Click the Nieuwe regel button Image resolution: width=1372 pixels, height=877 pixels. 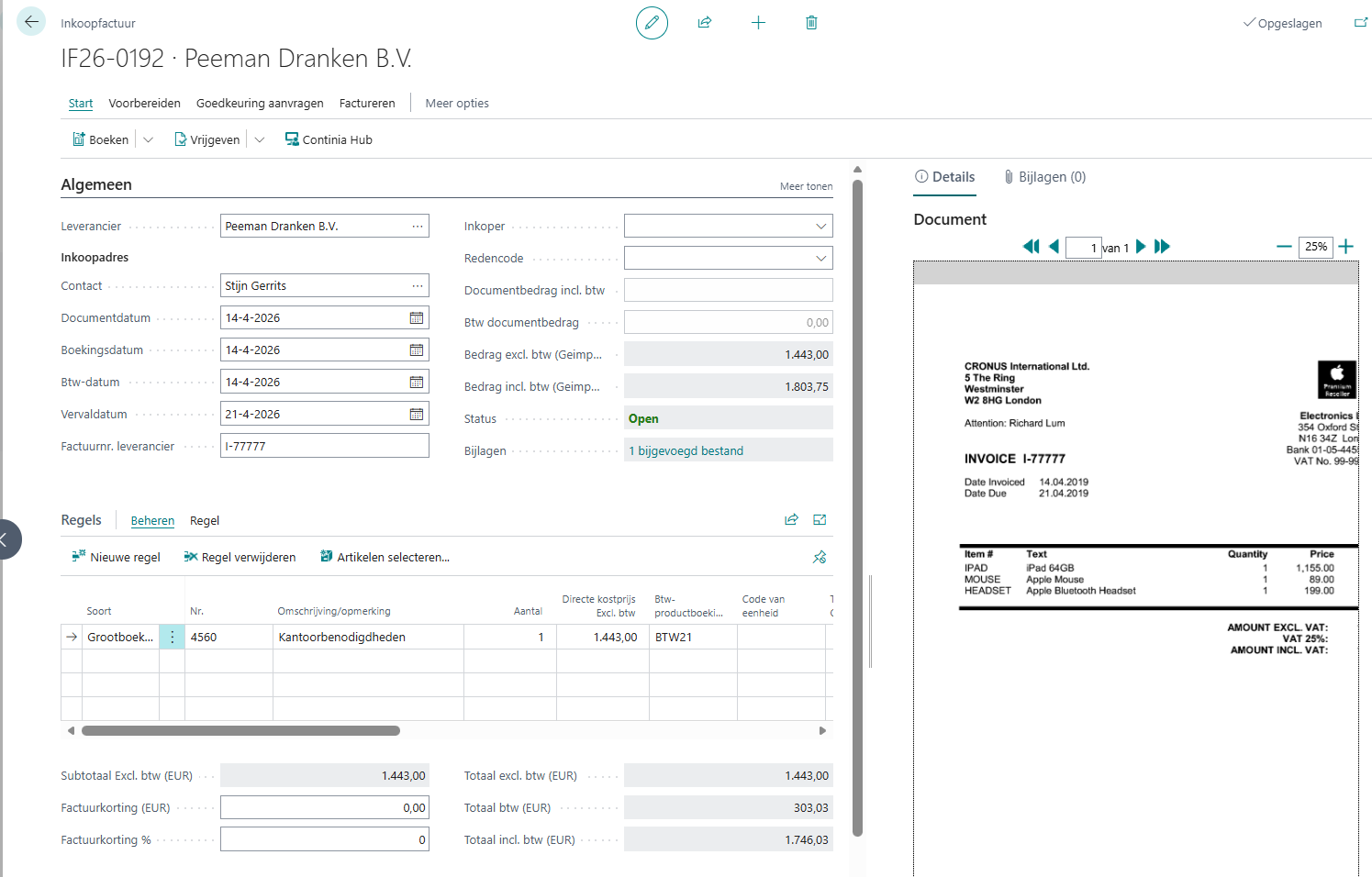[x=116, y=558]
